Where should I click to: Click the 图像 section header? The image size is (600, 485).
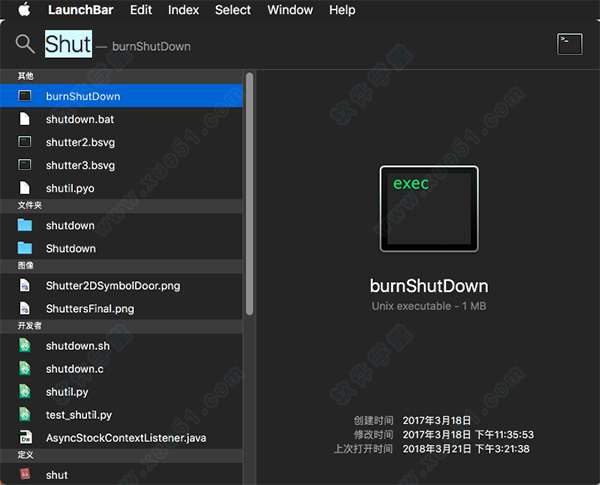pos(121,266)
